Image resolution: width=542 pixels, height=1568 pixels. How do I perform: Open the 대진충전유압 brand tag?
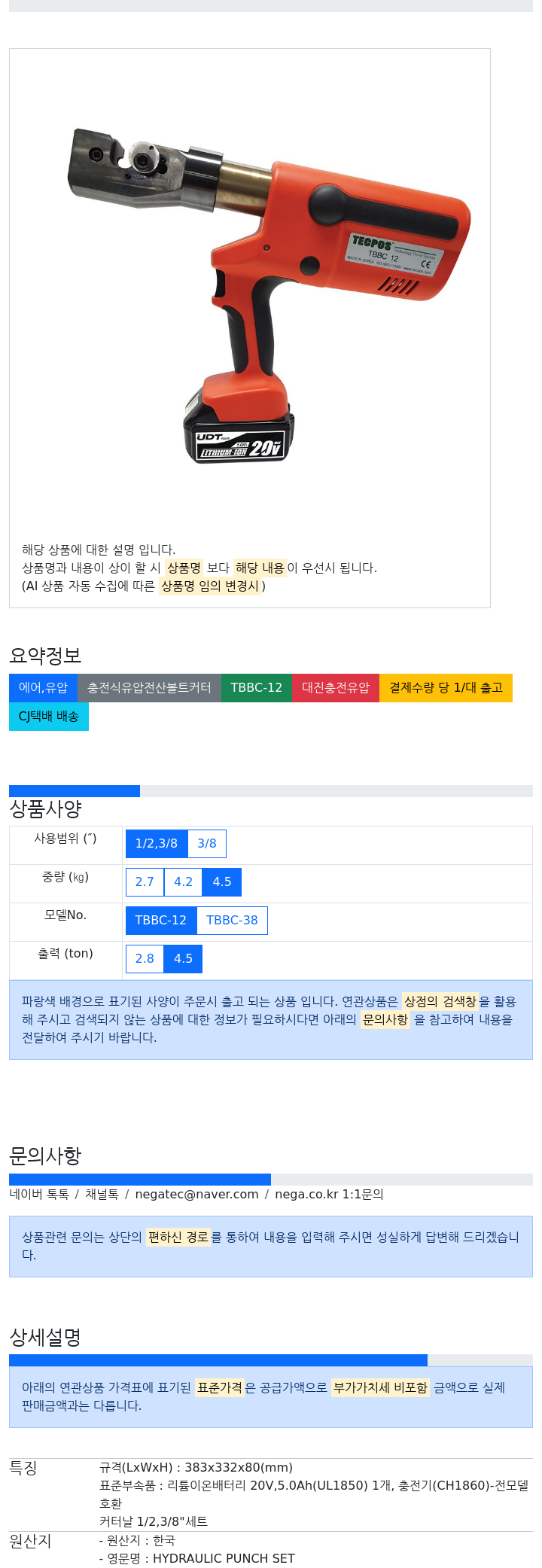coord(336,688)
